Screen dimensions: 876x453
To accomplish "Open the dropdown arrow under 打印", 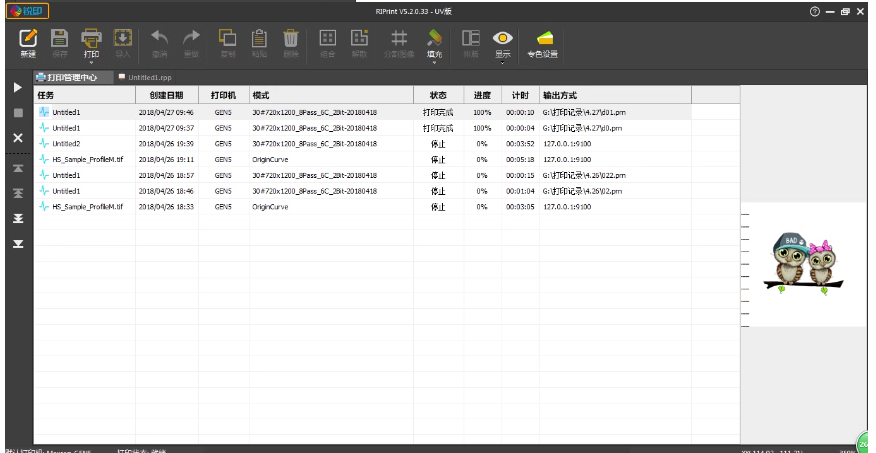I will [x=91, y=63].
